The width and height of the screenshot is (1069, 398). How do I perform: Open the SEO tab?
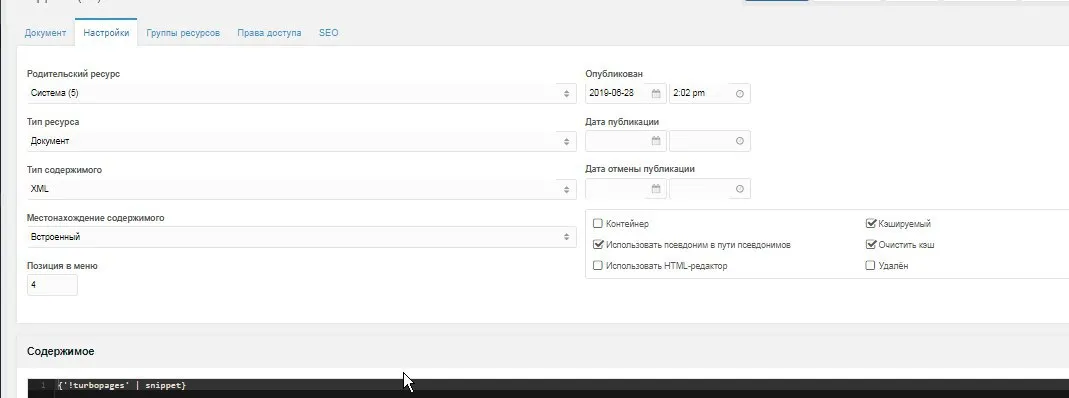coord(329,33)
